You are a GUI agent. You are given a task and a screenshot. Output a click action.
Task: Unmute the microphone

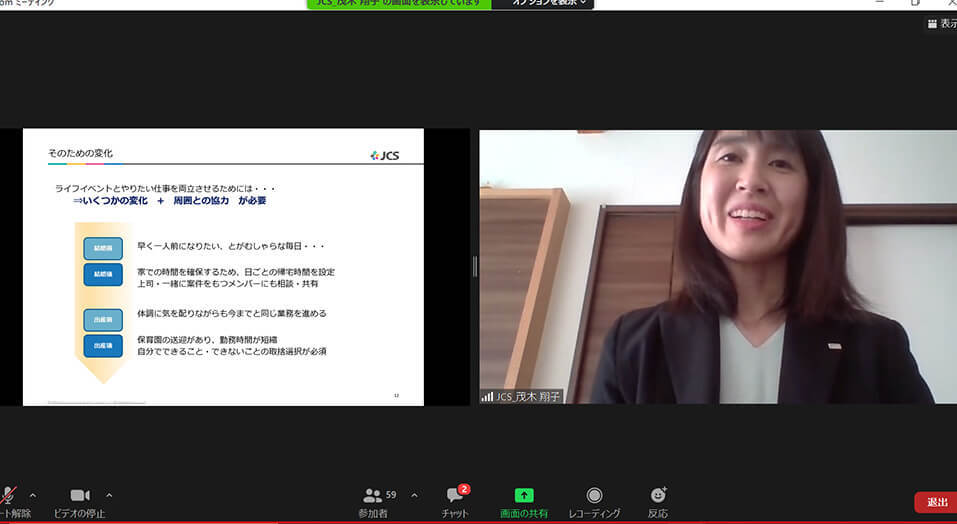click(x=9, y=496)
